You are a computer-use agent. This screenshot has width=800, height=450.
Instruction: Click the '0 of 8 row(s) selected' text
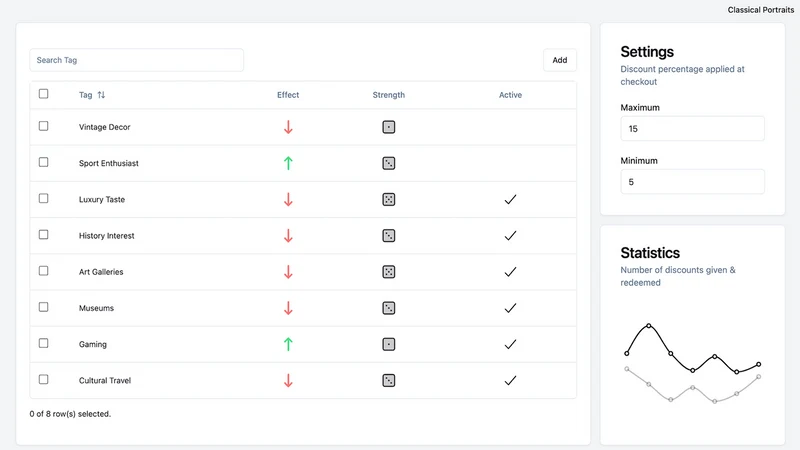(x=70, y=414)
